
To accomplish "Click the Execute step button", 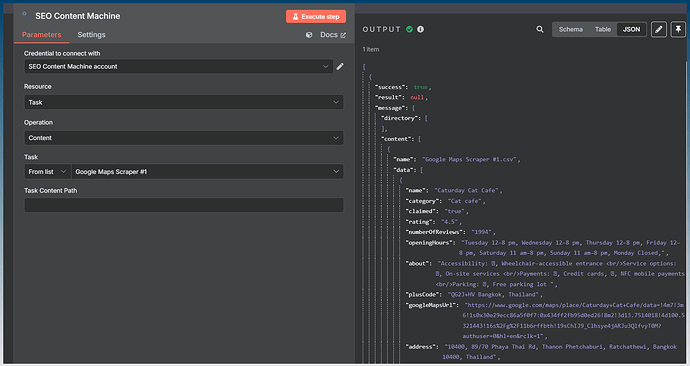I will [x=316, y=17].
